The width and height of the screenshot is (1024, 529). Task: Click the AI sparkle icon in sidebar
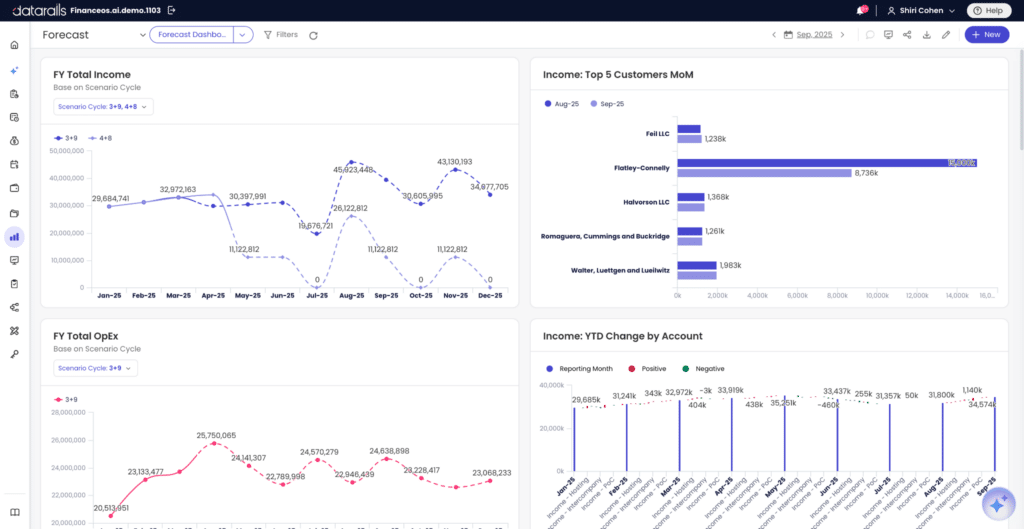coord(14,70)
